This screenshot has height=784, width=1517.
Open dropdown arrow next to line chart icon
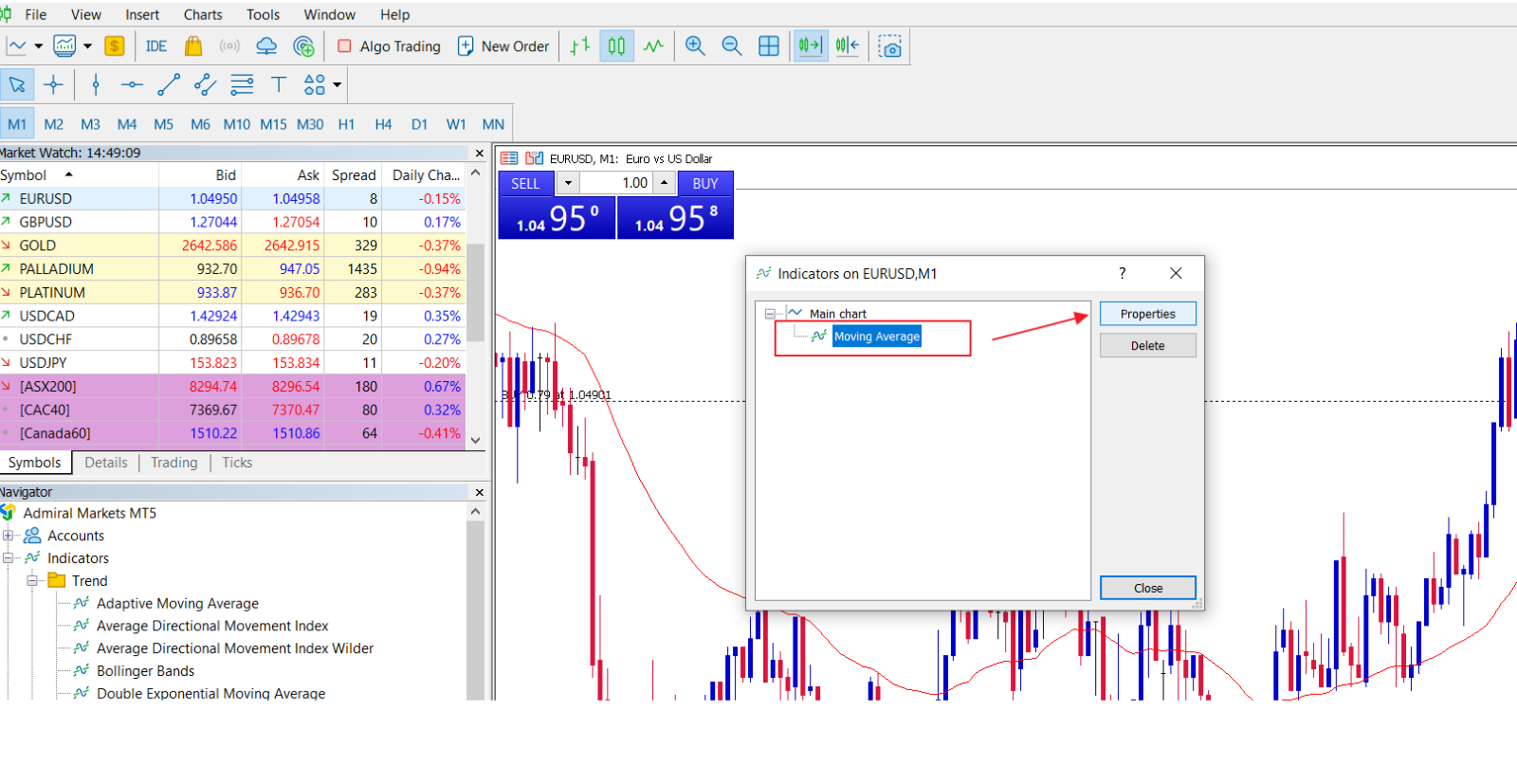(x=39, y=46)
